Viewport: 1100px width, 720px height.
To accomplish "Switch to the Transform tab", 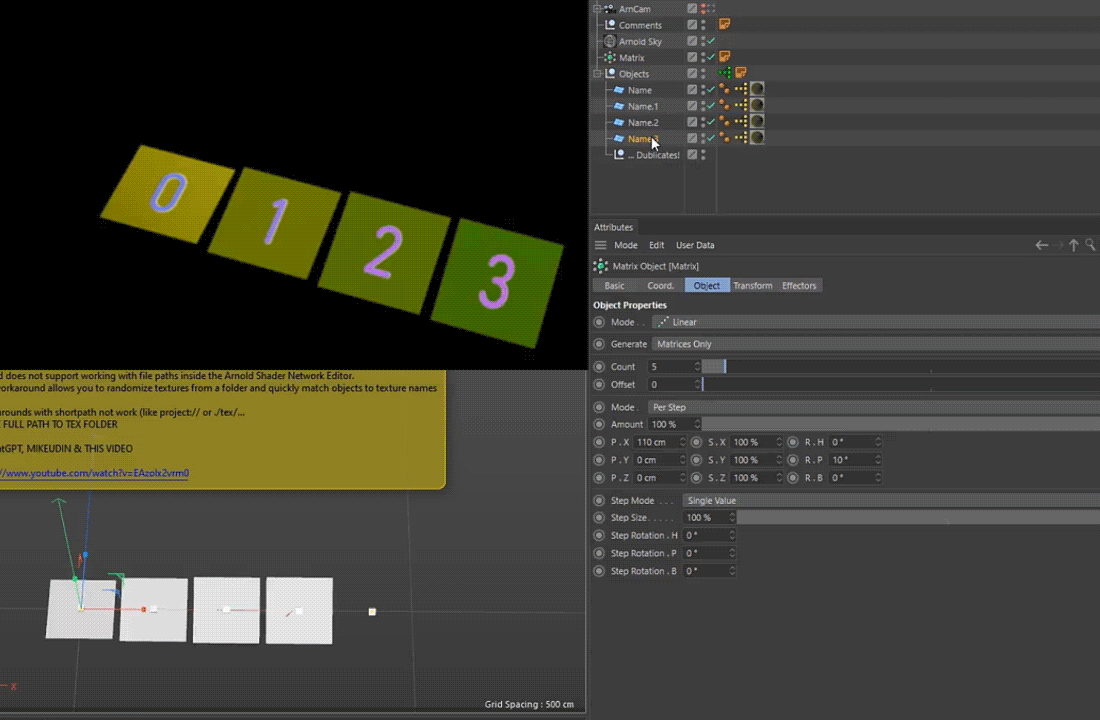I will [753, 286].
